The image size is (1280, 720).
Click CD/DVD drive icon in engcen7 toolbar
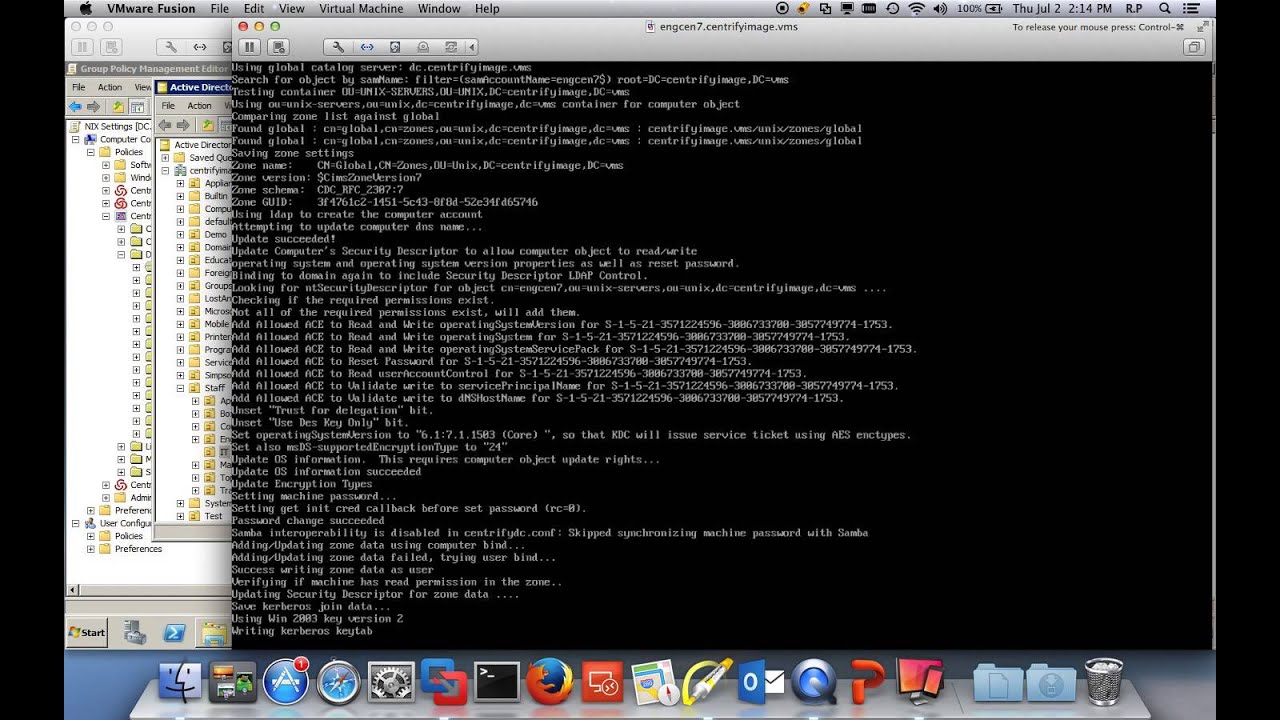click(423, 47)
